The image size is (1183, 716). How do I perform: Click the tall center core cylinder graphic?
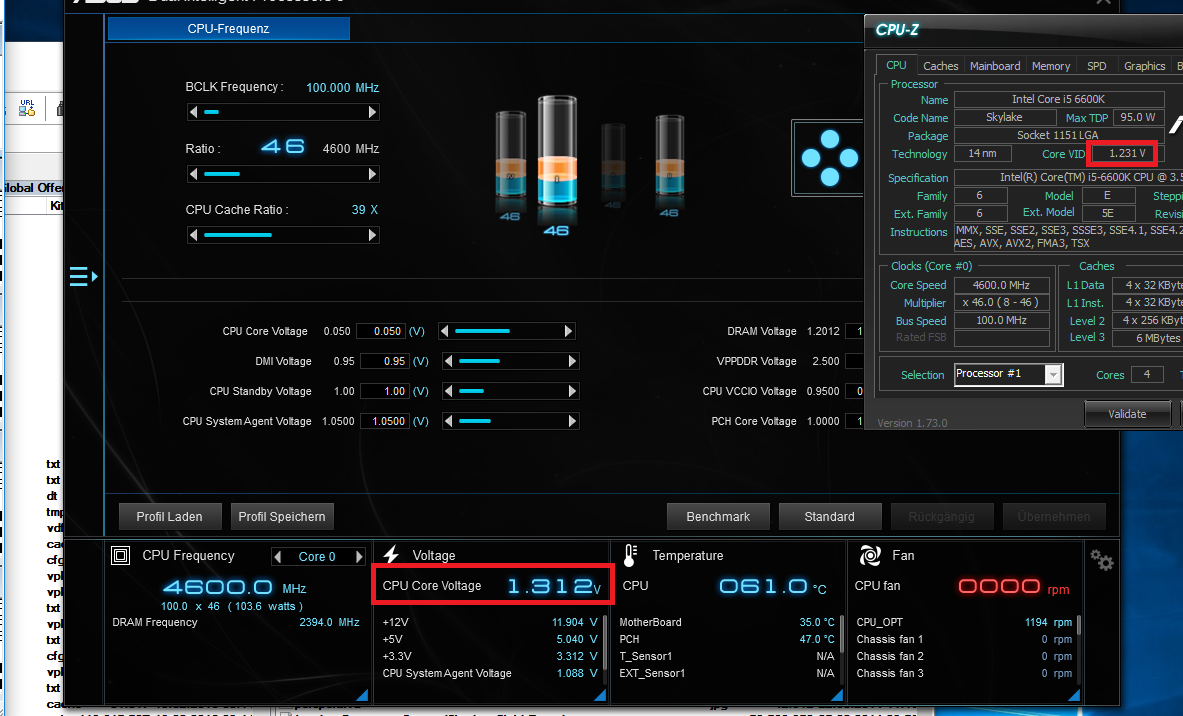pyautogui.click(x=558, y=152)
